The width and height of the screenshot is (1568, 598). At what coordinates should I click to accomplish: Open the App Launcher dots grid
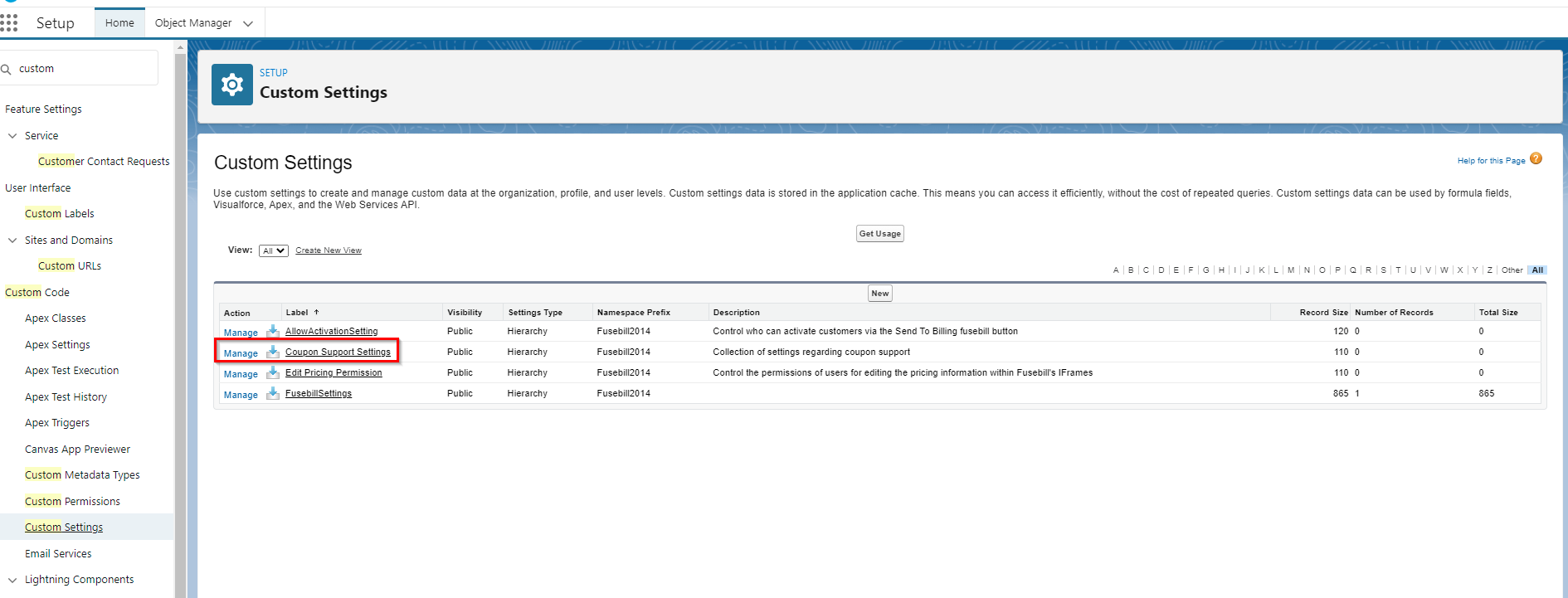click(8, 23)
